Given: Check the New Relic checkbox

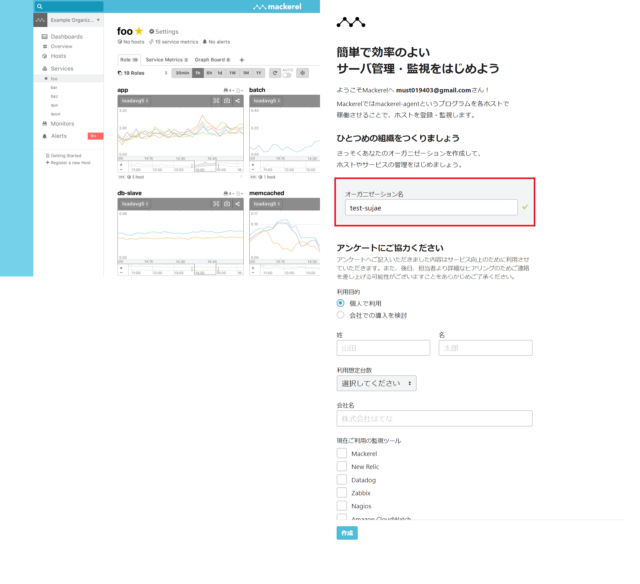Looking at the screenshot, I should [x=342, y=466].
